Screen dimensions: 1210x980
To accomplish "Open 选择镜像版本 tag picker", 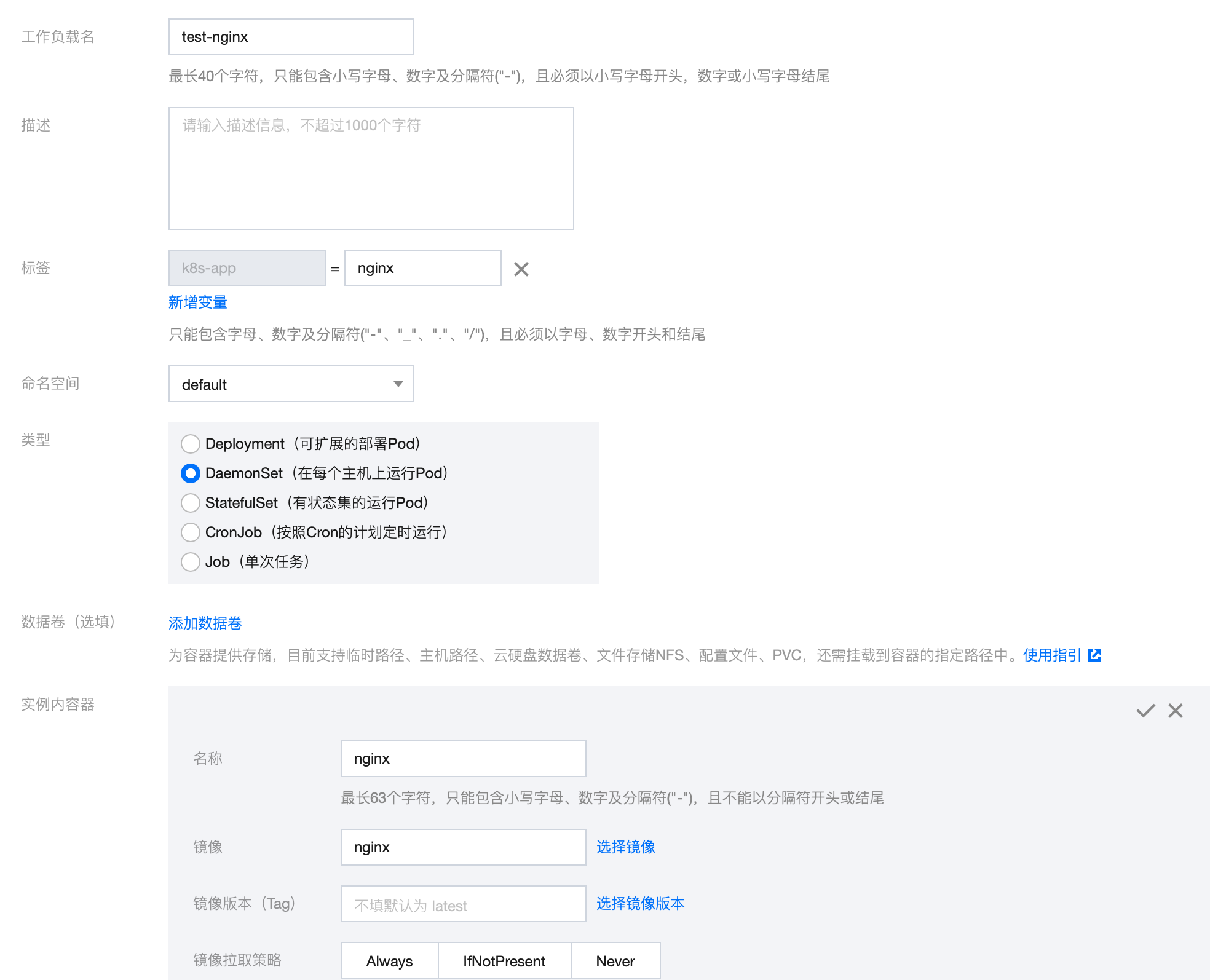I will [x=639, y=903].
